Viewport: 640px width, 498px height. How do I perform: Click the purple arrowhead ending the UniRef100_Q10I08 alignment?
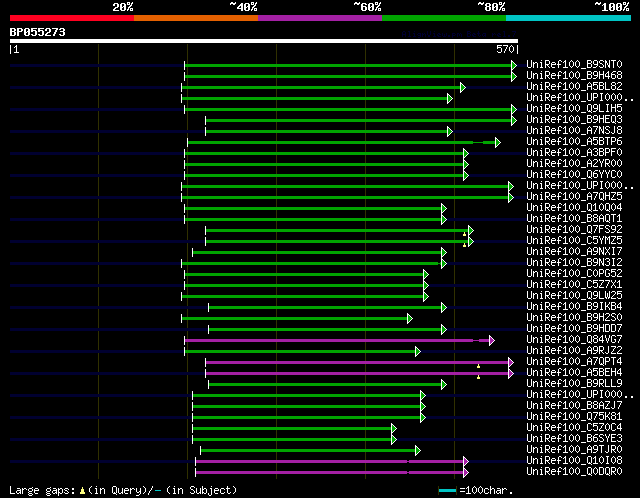coord(466,462)
